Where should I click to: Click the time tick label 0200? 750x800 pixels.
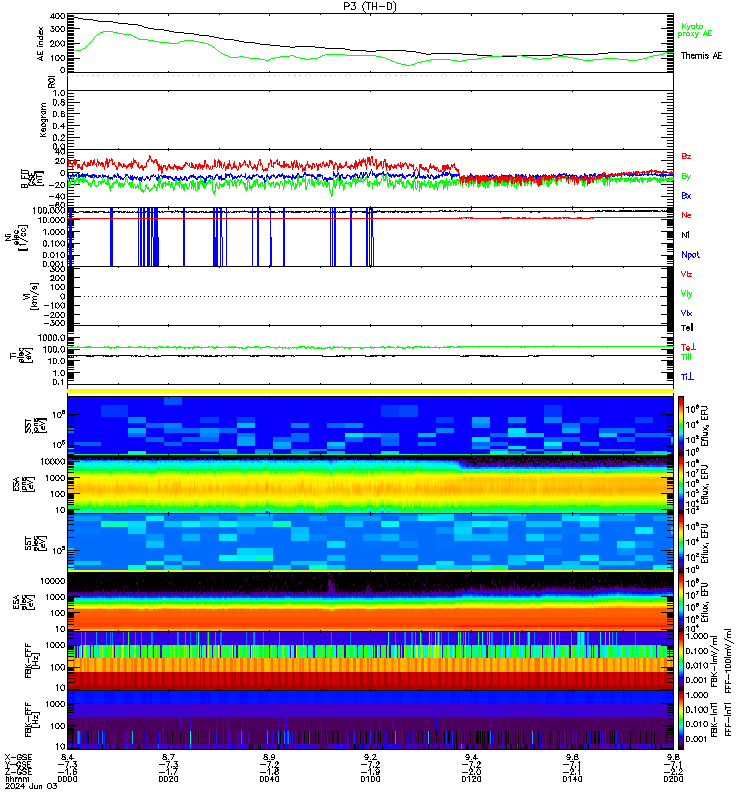click(x=673, y=779)
